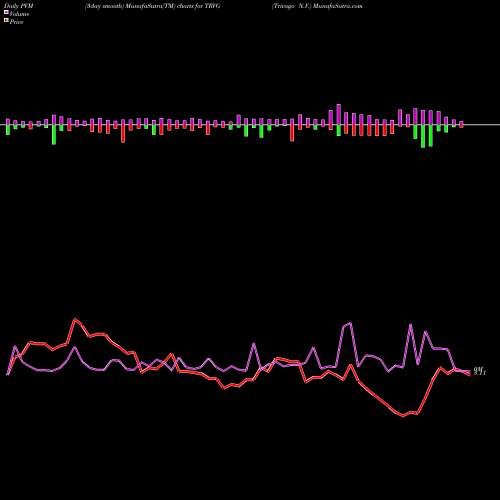Viewport: 500px width, 500px height.
Task: Click the overlapping value label at the lines' right end
Action: pos(480,371)
